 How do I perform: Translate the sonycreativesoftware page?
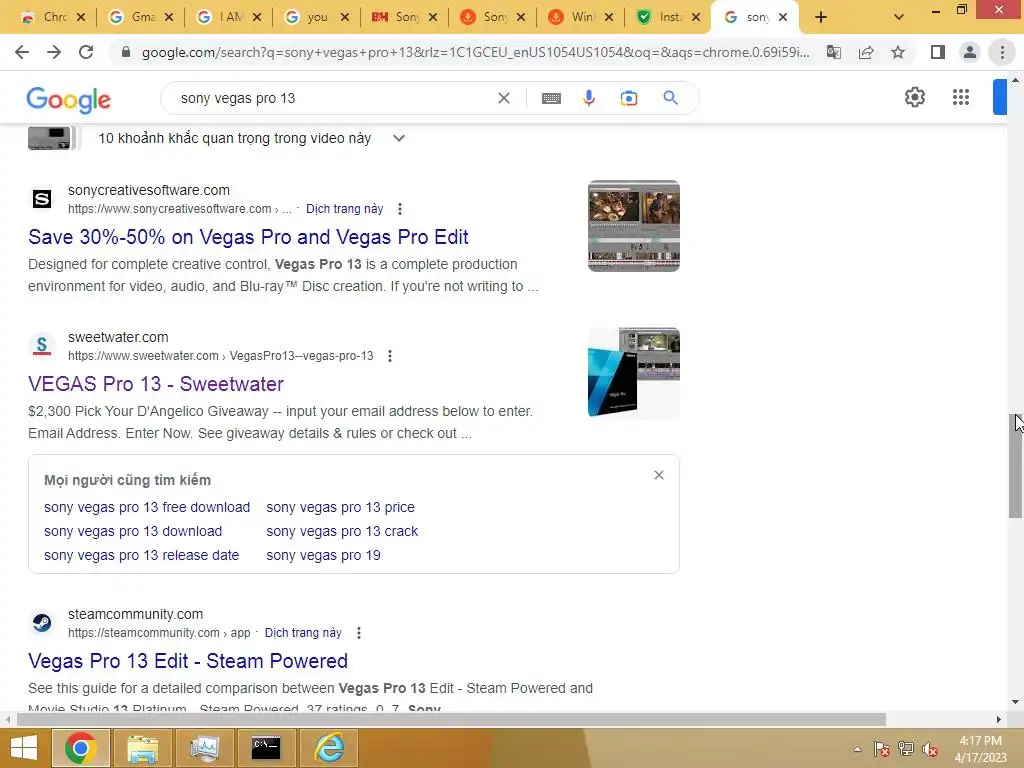point(344,209)
